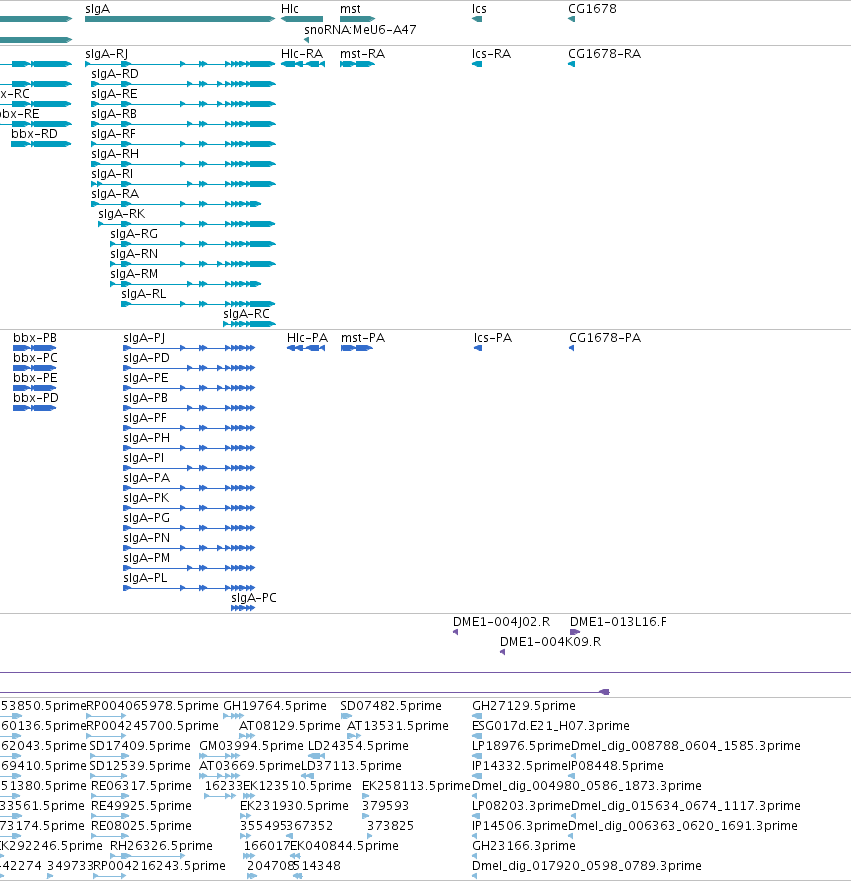This screenshot has height=881, width=851.
Task: Click the short slgA-RC transcript
Action: pyautogui.click(x=249, y=324)
